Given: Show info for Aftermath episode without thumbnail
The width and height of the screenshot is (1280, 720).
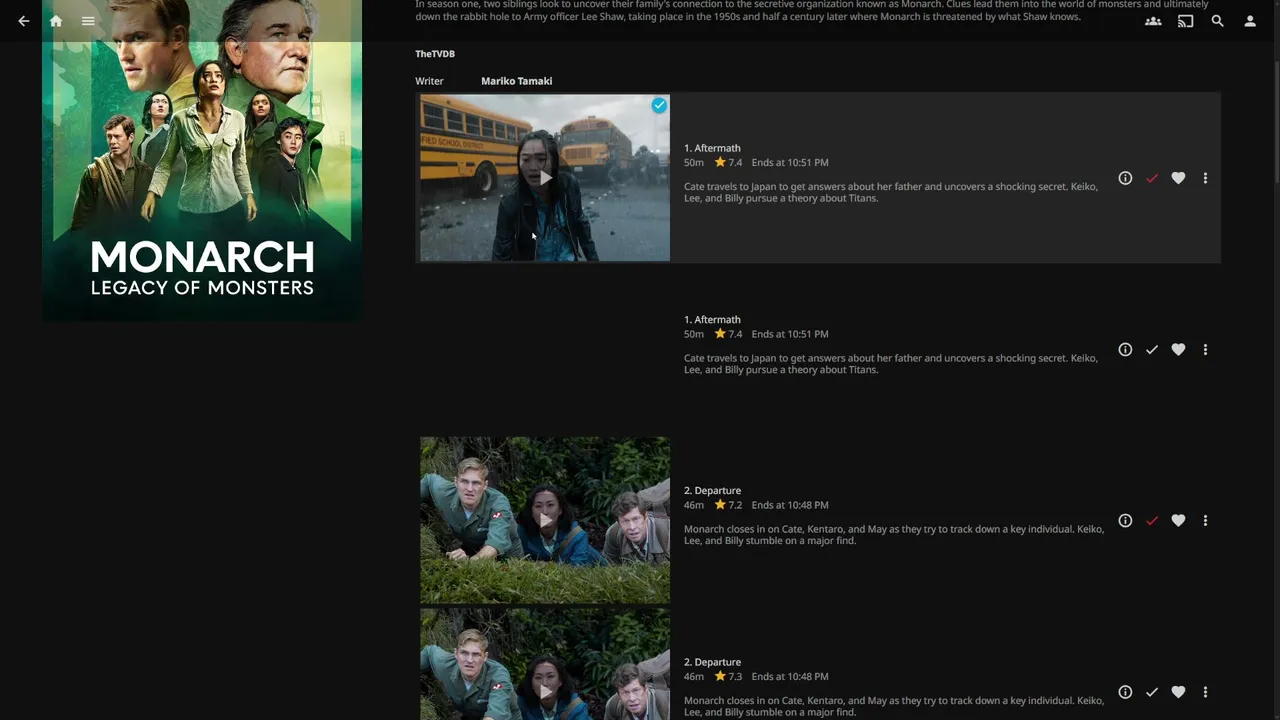Looking at the screenshot, I should 1125,350.
